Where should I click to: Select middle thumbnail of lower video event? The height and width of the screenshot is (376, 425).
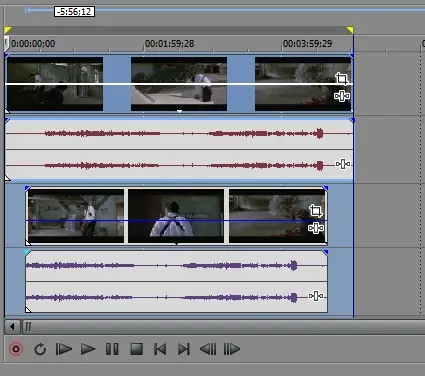(x=176, y=216)
